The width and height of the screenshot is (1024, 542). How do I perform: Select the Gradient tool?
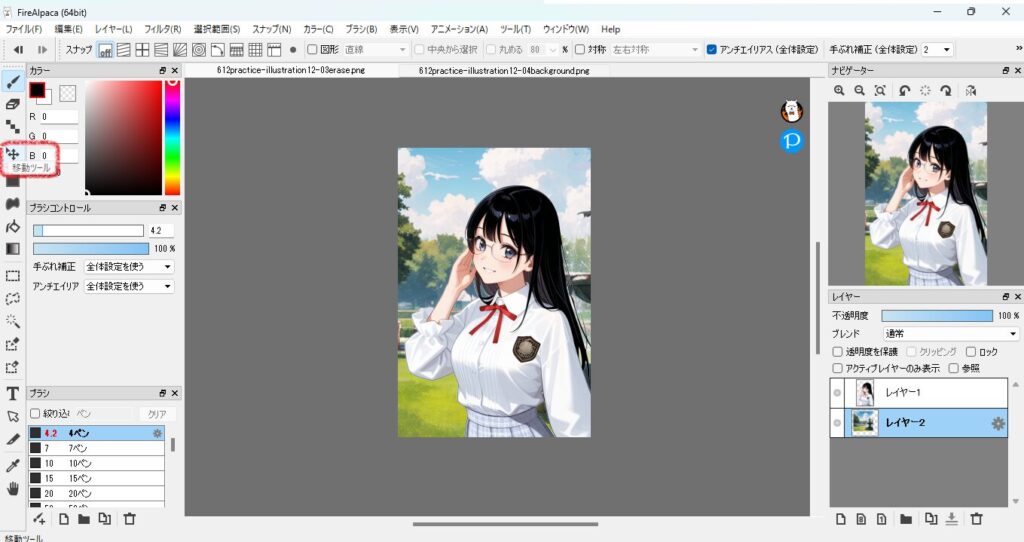[12, 249]
